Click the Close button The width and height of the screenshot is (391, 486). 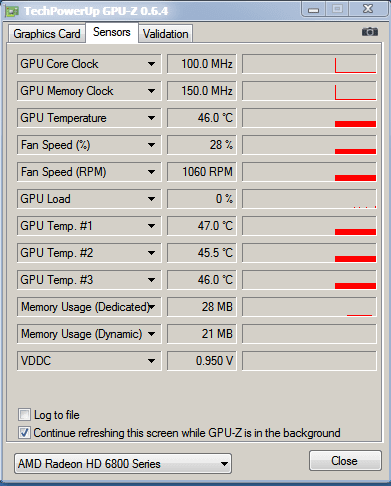click(345, 461)
